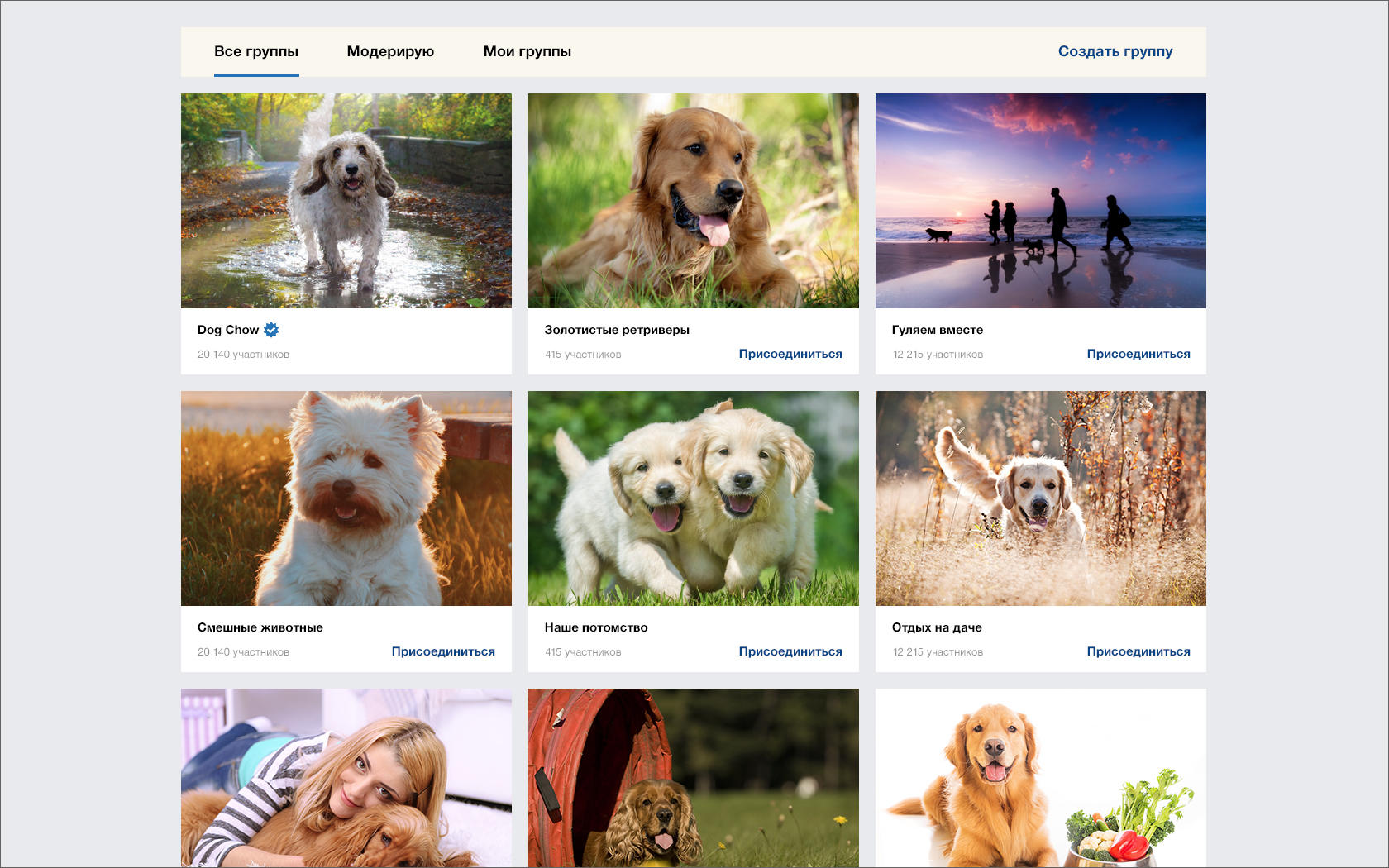Click the member count under Отдых на даче
This screenshot has width=1389, height=868.
point(938,652)
